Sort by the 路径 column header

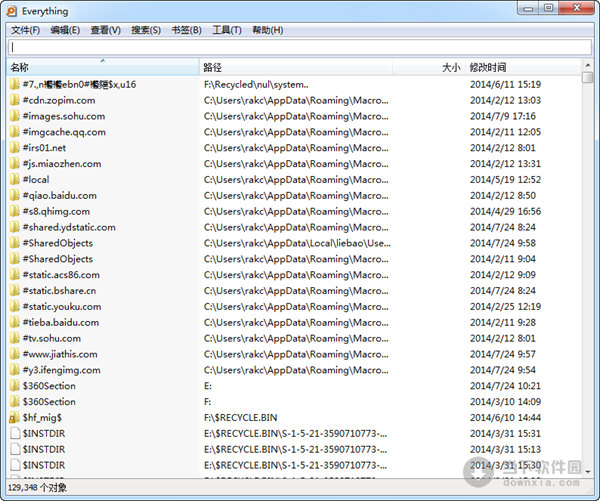[x=295, y=67]
